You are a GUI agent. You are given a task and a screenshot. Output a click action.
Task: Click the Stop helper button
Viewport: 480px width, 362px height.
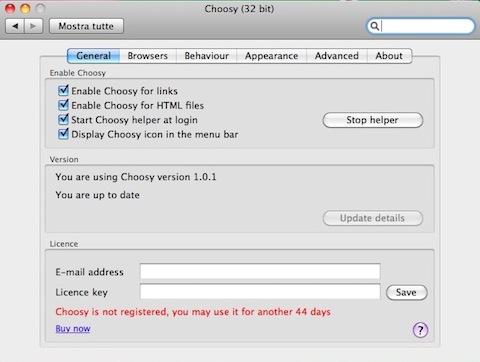coord(373,120)
